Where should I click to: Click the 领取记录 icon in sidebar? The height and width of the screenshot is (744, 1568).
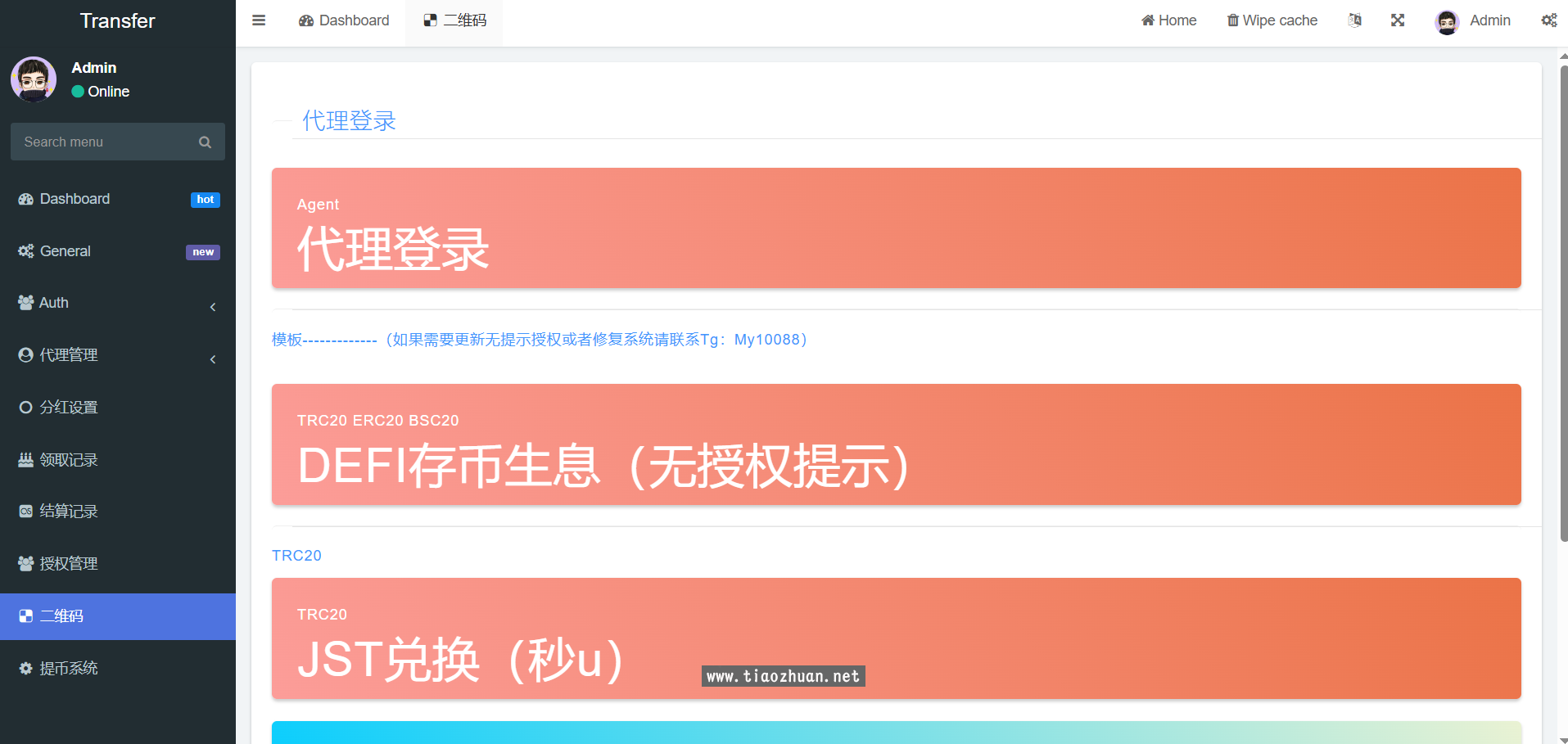pos(26,459)
